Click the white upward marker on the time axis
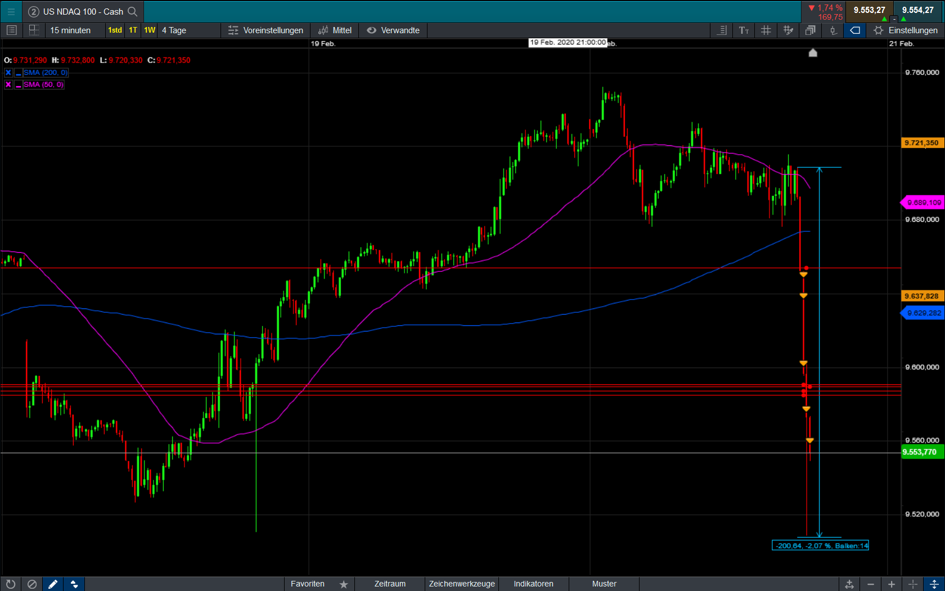Image resolution: width=945 pixels, height=591 pixels. (813, 52)
